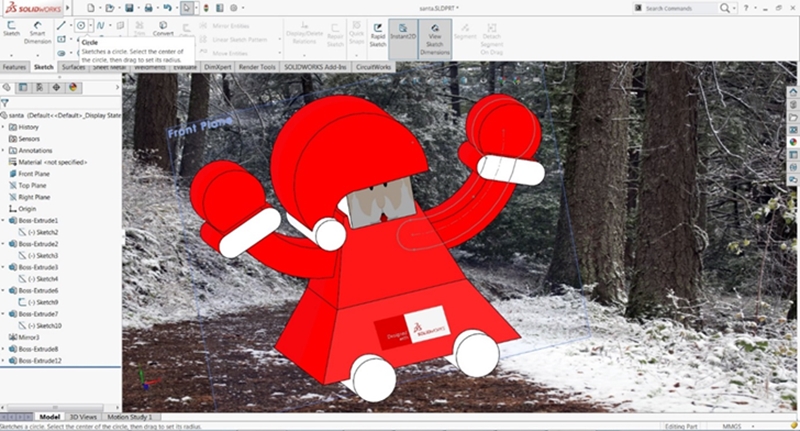
Task: Open the CircuitWorks tab
Action: [x=373, y=67]
